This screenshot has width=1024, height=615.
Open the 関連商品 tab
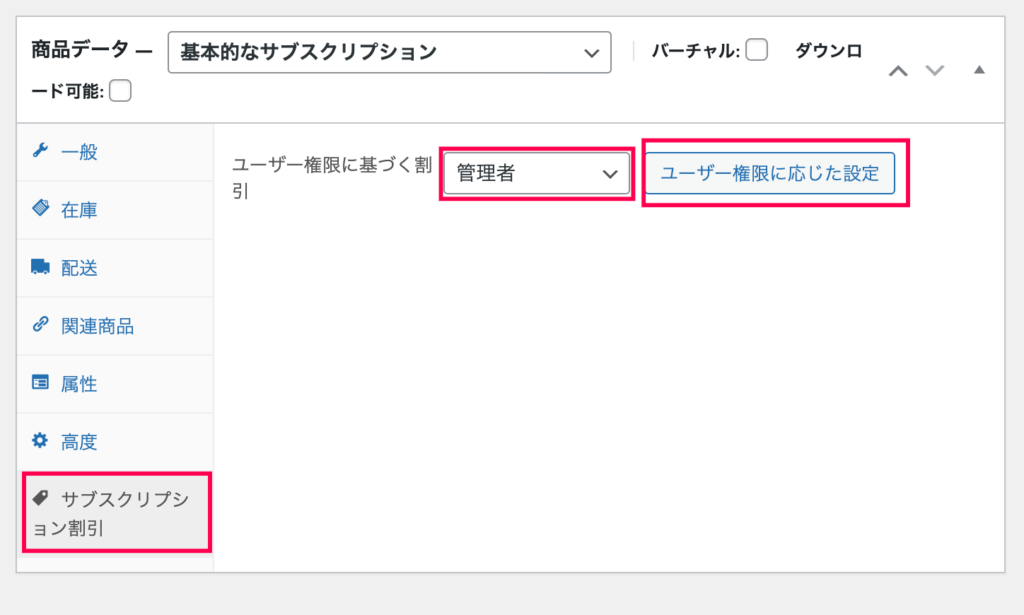click(115, 326)
